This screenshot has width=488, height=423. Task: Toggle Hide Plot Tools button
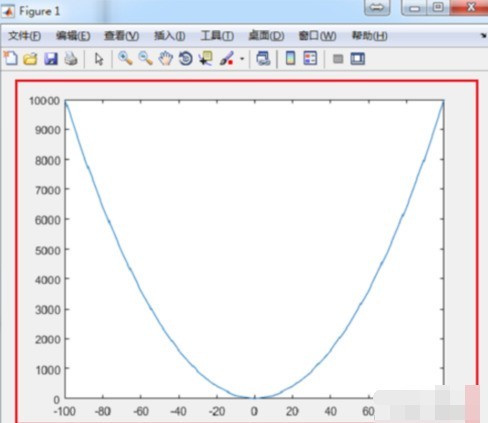point(338,59)
